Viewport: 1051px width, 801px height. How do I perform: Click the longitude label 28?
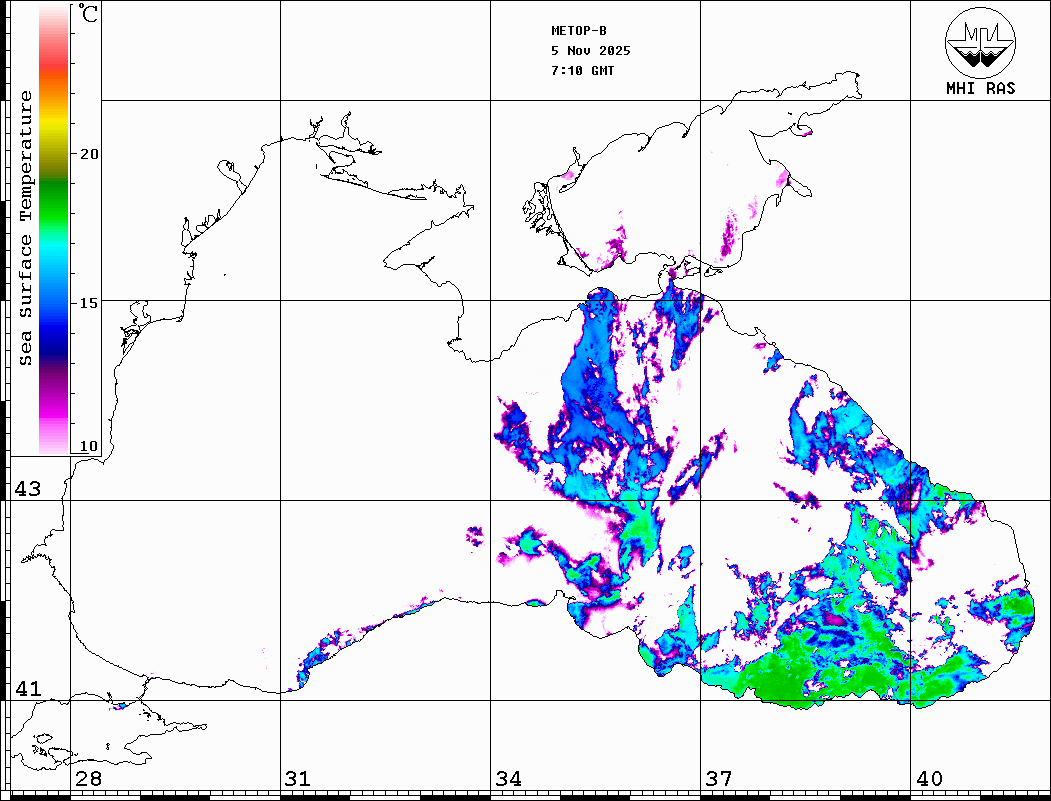(88, 779)
